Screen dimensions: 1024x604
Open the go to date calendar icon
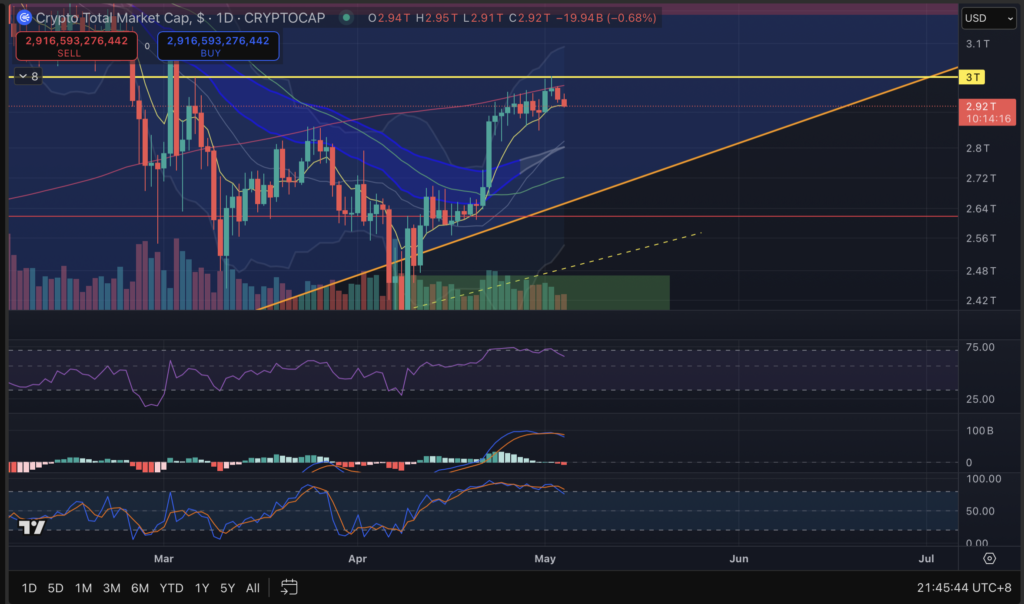coord(289,587)
